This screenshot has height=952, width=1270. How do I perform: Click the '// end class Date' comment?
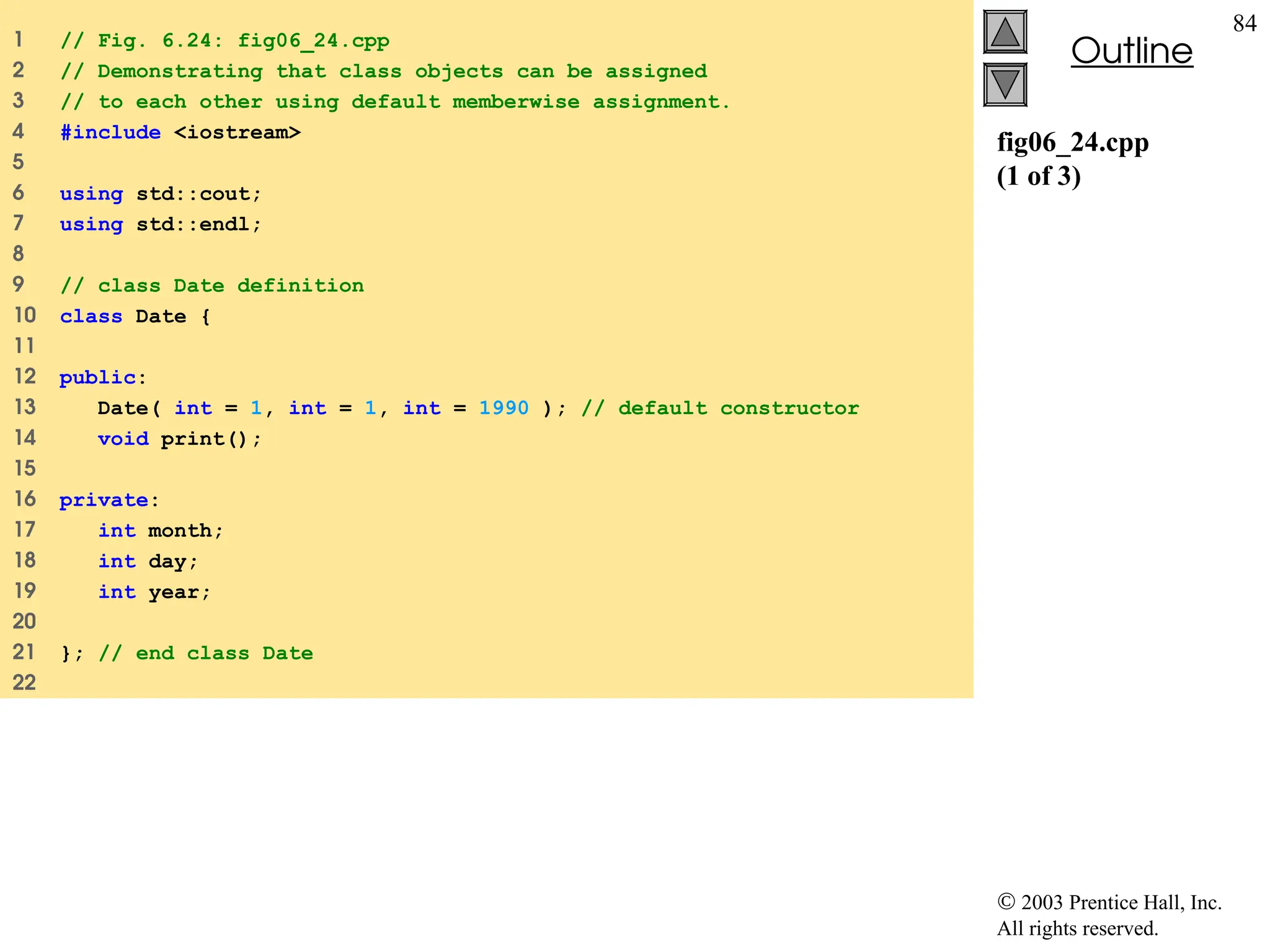pyautogui.click(x=206, y=653)
